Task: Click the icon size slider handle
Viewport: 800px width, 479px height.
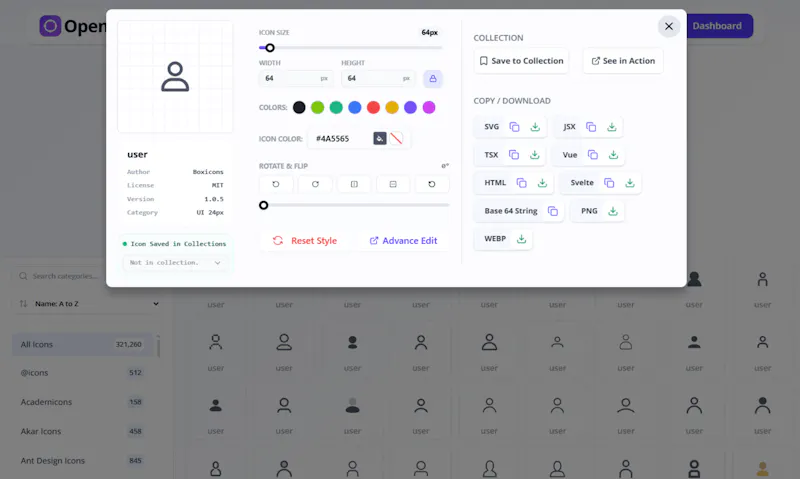Action: click(270, 48)
